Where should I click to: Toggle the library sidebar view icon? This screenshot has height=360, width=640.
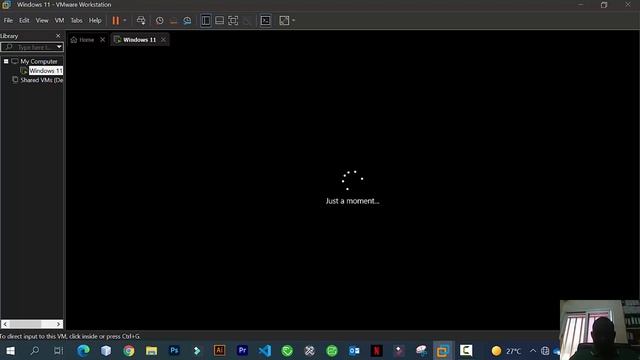coord(206,20)
